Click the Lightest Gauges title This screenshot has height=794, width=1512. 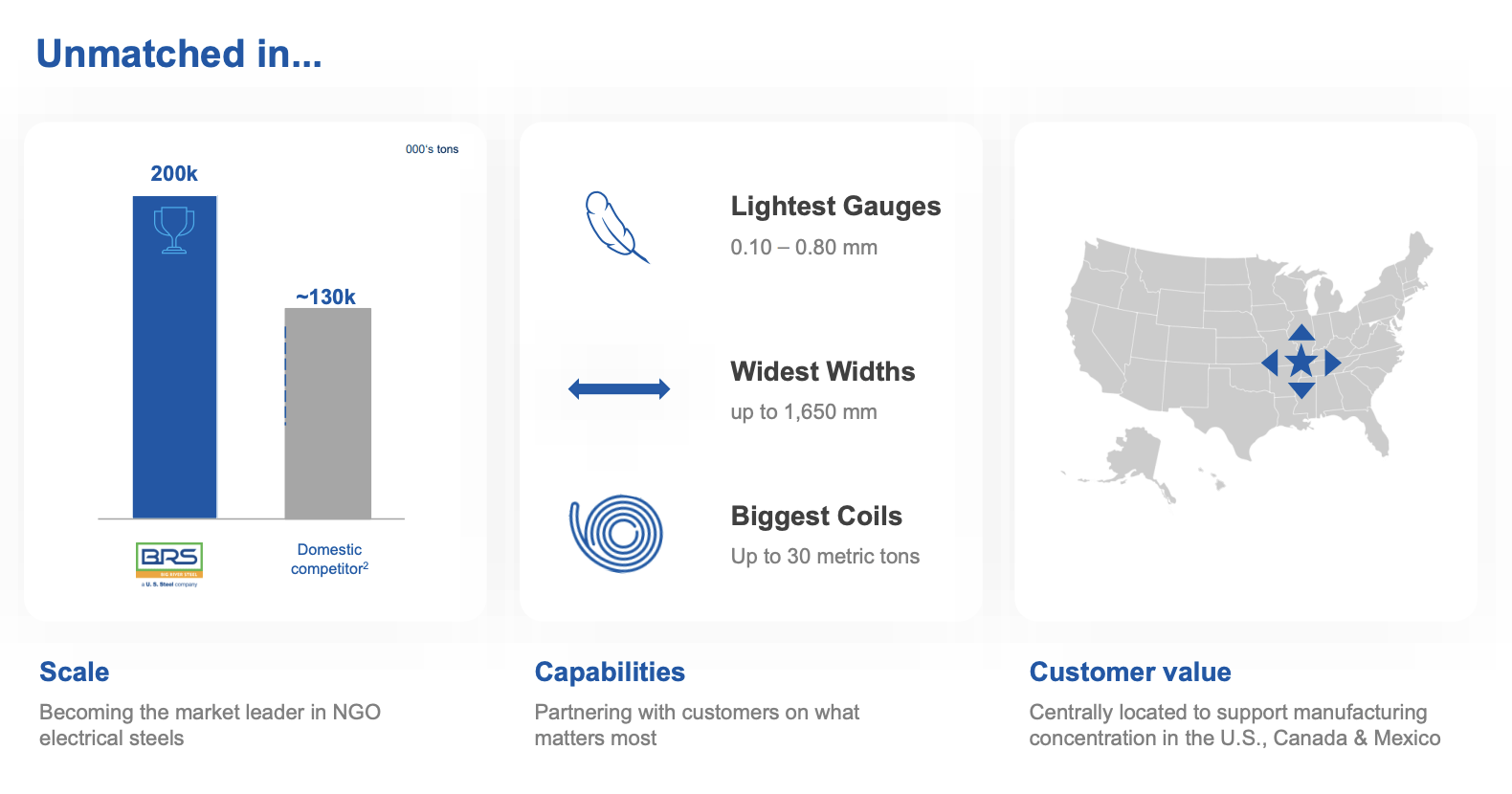pyautogui.click(x=835, y=206)
